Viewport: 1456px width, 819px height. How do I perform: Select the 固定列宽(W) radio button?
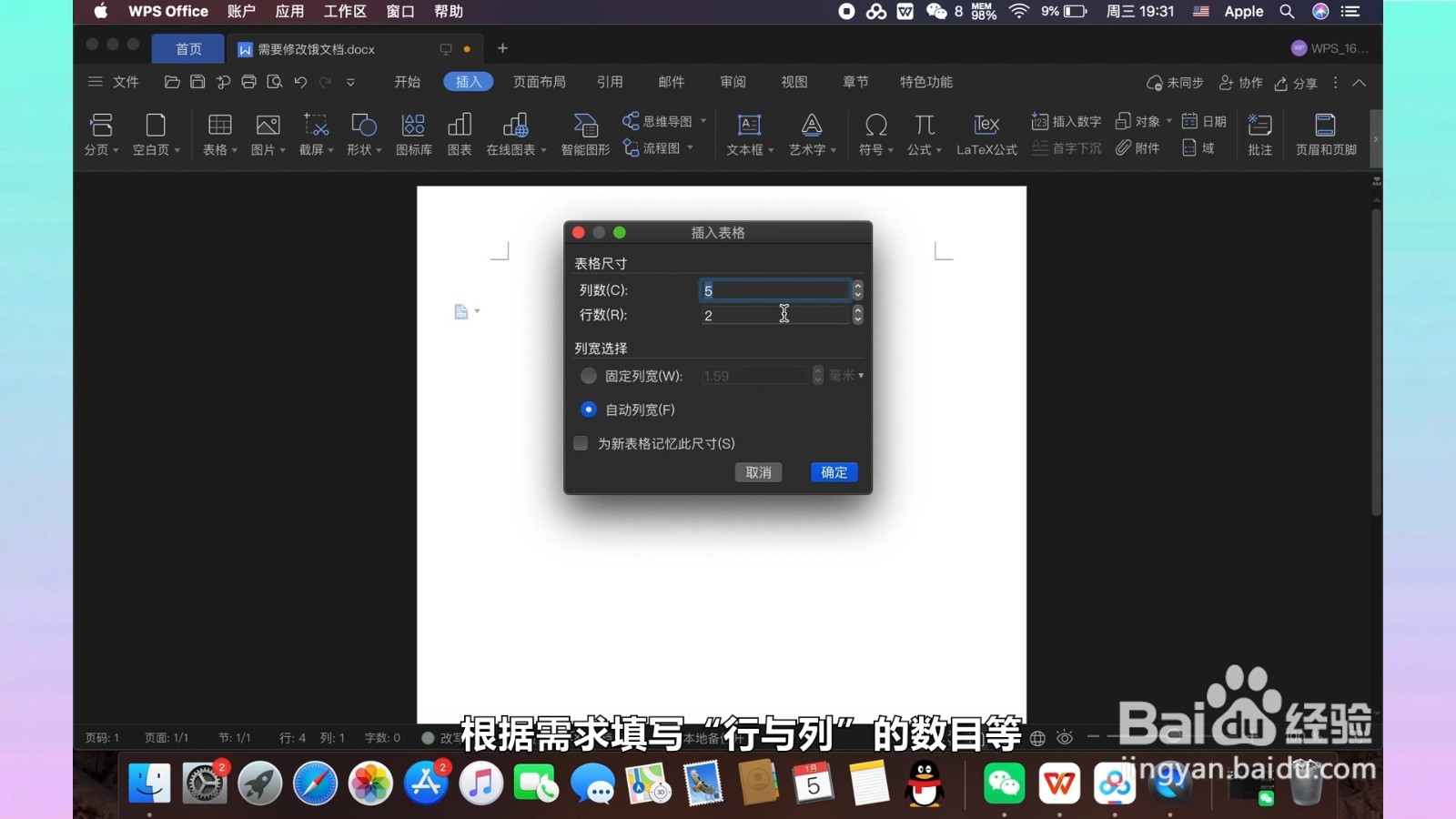coord(588,375)
